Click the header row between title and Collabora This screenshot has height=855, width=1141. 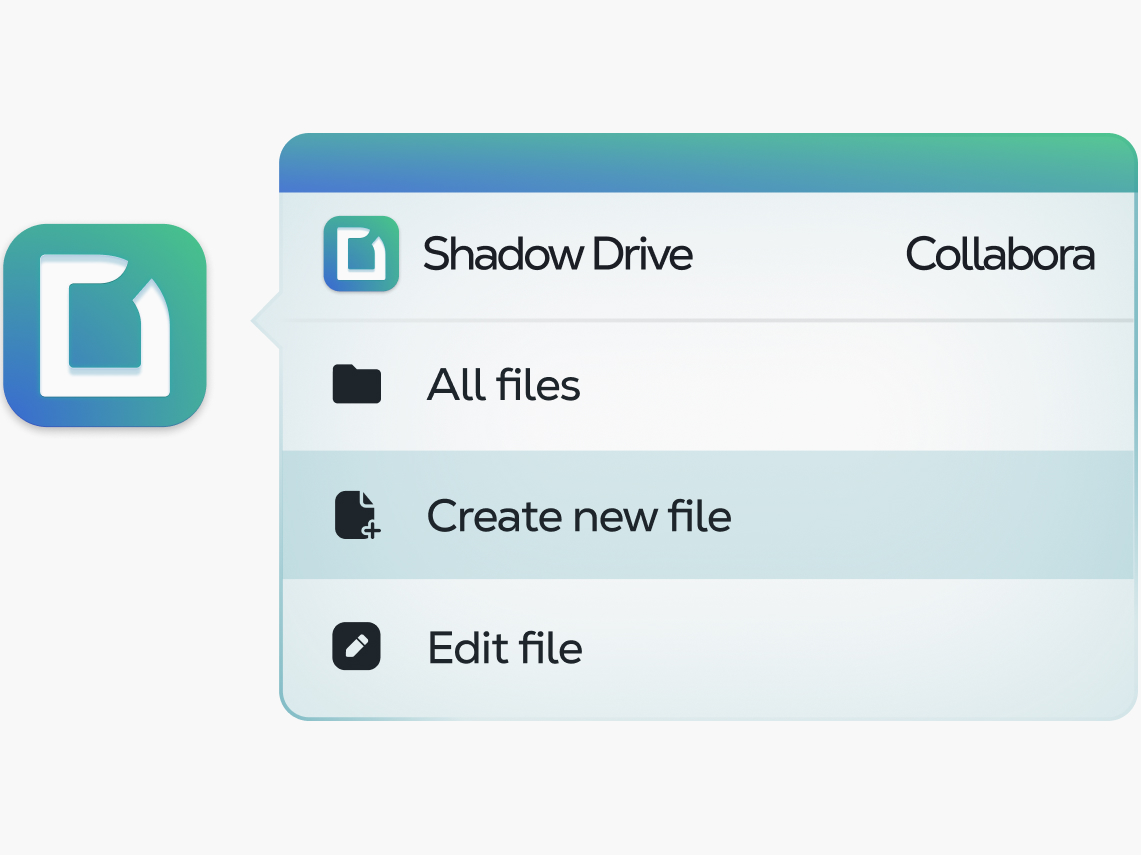[800, 254]
